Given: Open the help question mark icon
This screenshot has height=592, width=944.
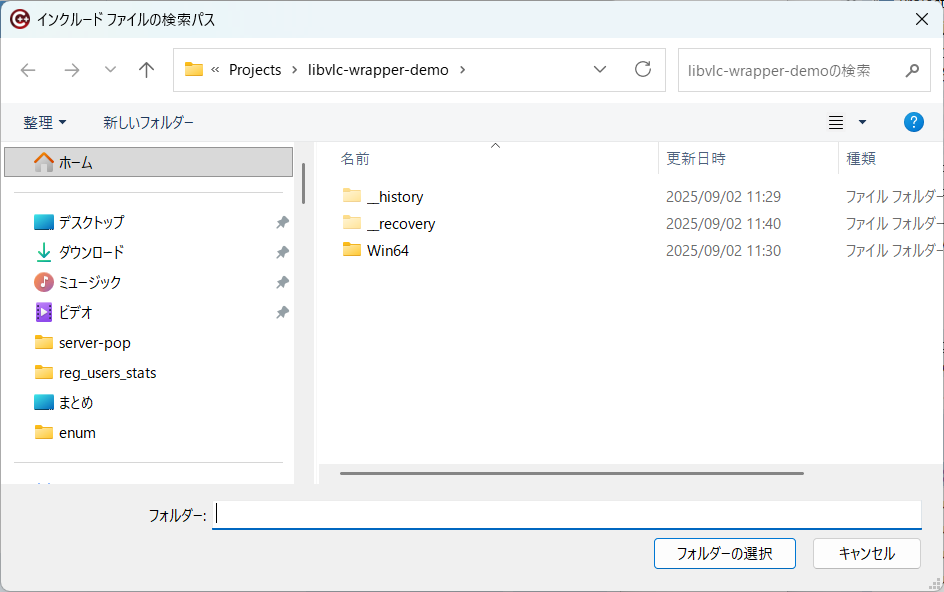Looking at the screenshot, I should 913,122.
